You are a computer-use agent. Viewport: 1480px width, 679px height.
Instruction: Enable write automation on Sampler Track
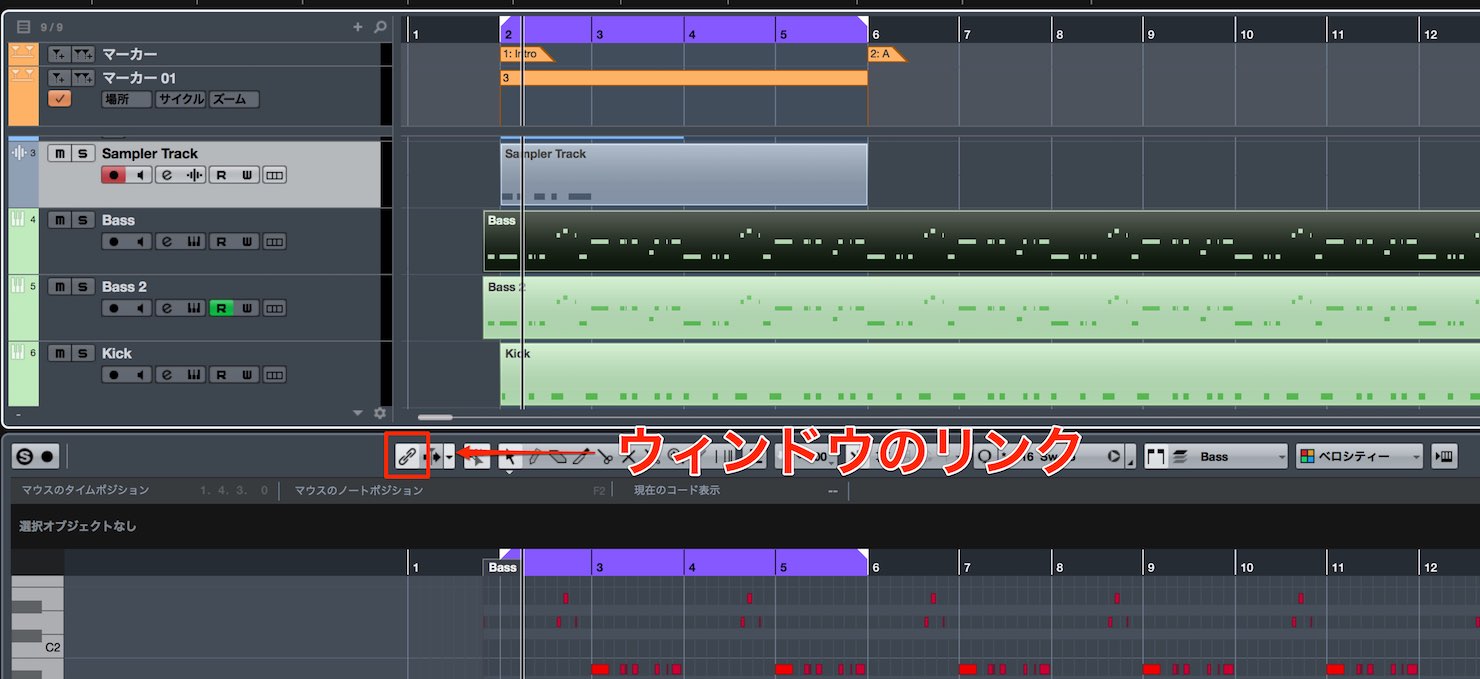247,175
